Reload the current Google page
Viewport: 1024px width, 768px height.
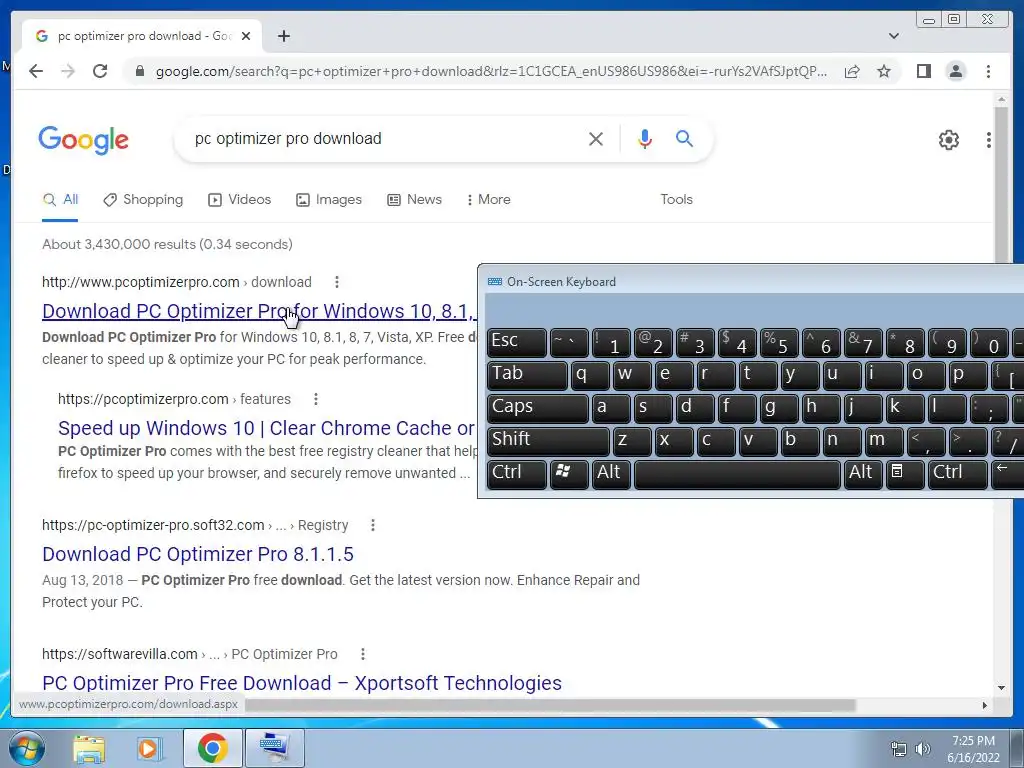[100, 71]
